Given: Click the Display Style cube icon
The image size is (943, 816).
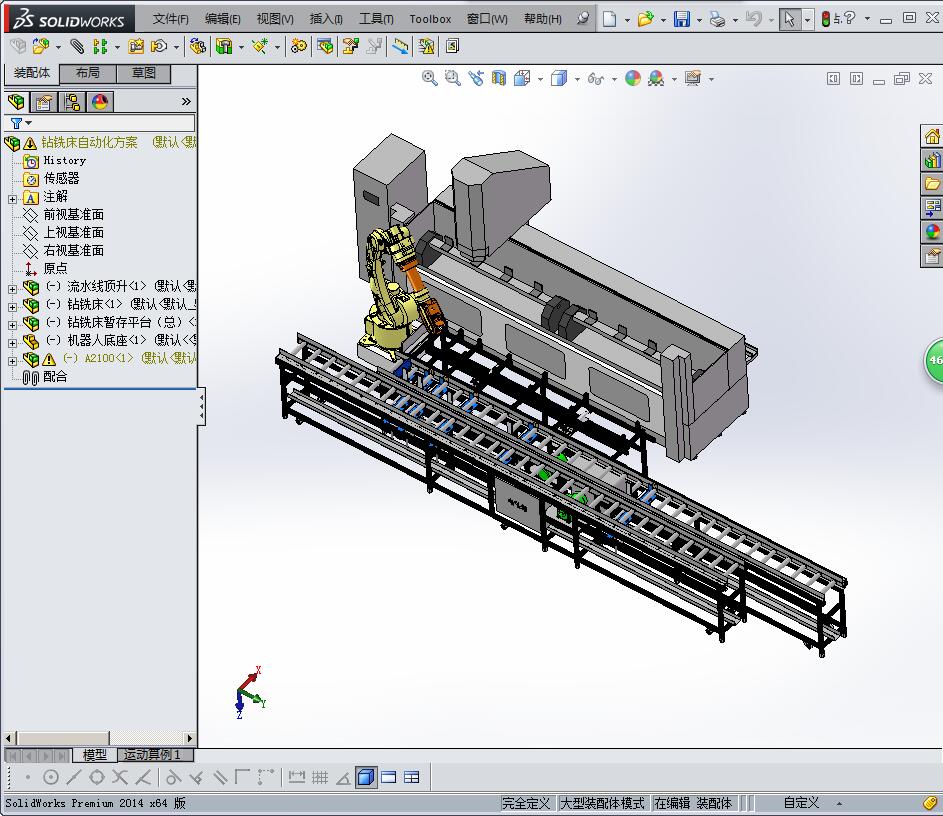Looking at the screenshot, I should pyautogui.click(x=559, y=78).
